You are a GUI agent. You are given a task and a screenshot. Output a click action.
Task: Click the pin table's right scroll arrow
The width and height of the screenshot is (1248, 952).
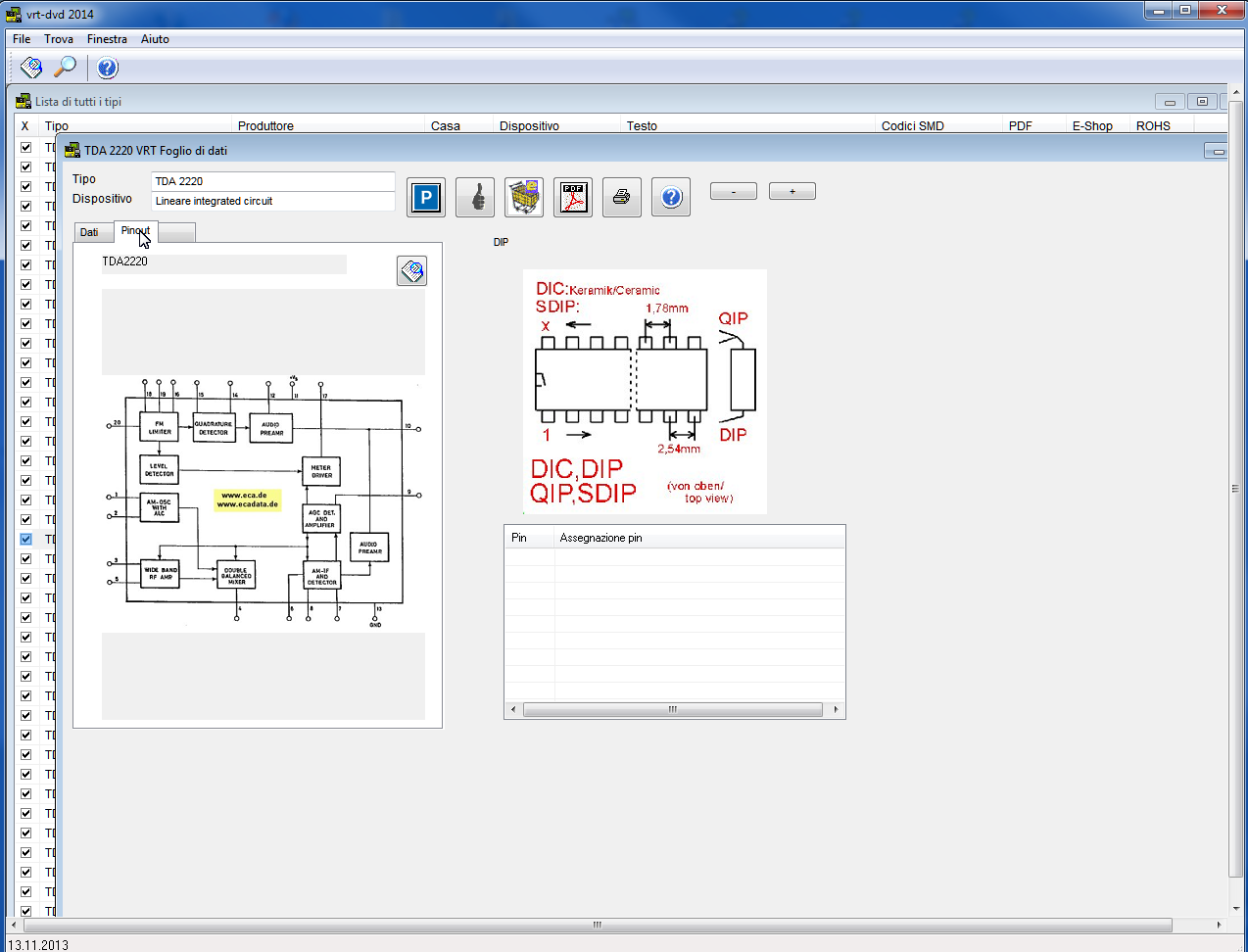pos(836,710)
